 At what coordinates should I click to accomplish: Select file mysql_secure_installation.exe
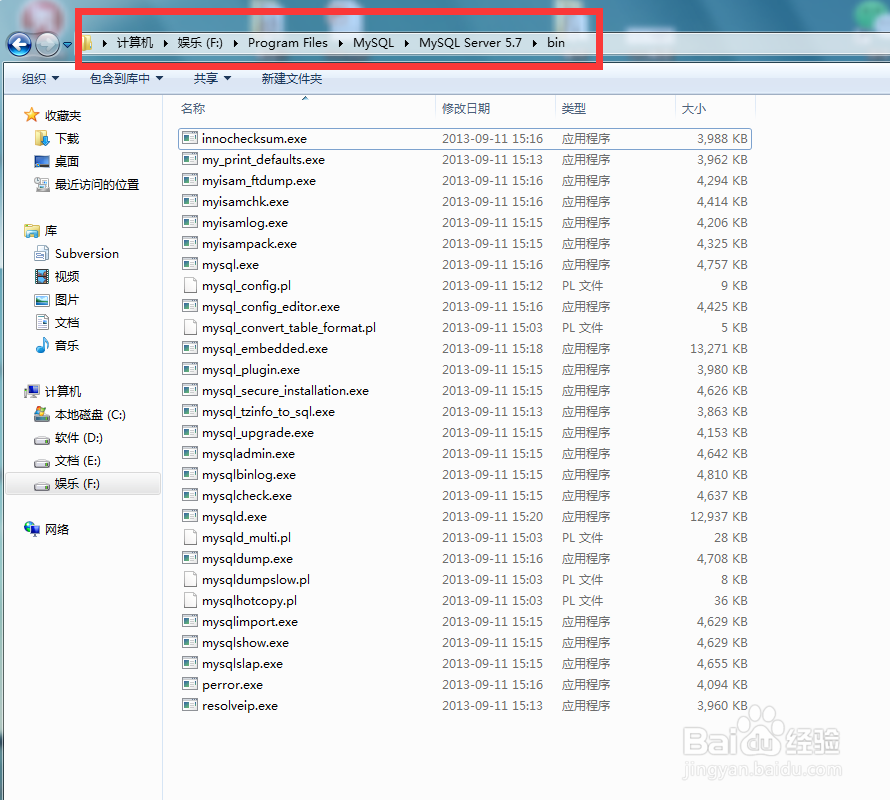tap(286, 391)
